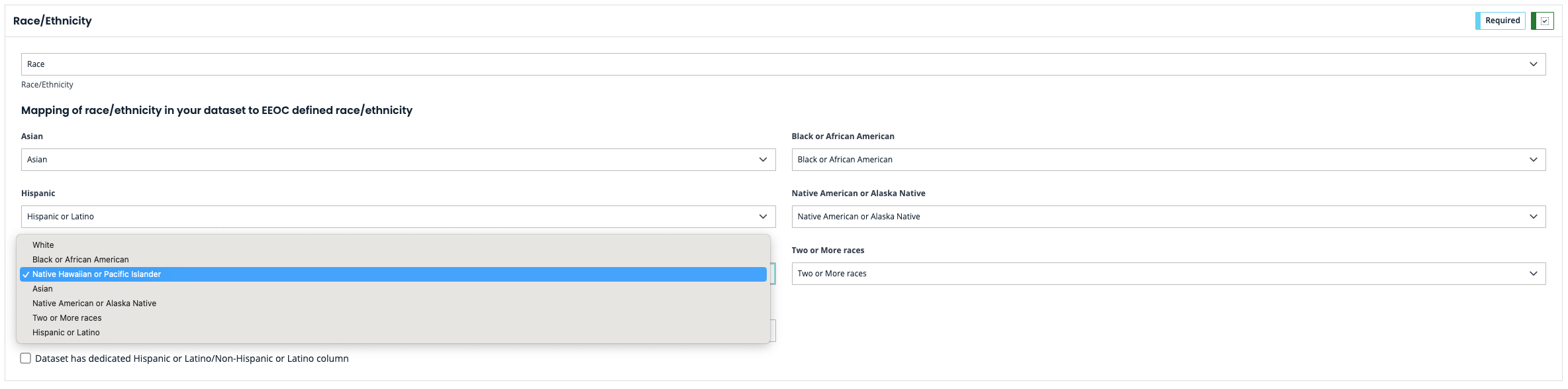
Task: Click chevron arrow of Black or African American dropdown
Action: pos(1533,160)
